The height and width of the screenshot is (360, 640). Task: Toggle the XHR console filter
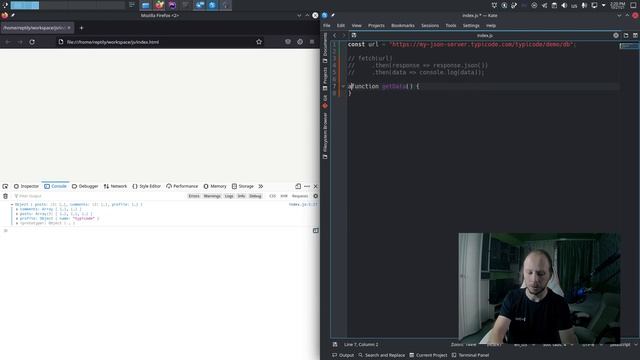point(284,196)
